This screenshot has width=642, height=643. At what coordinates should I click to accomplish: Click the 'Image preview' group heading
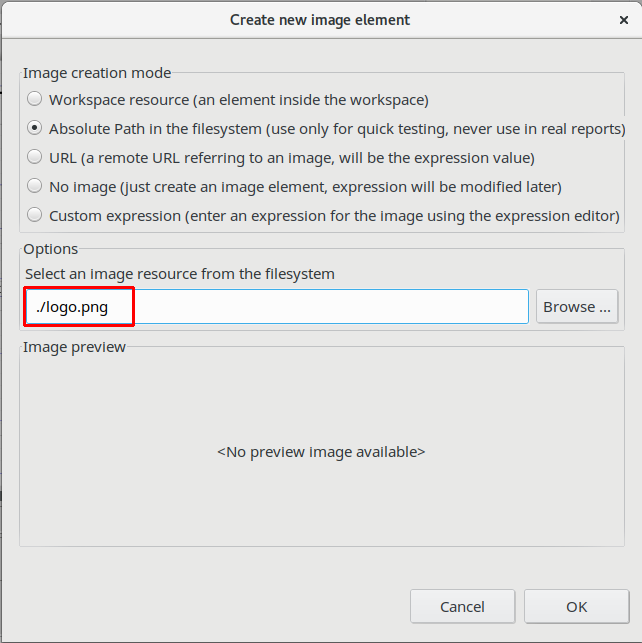tap(74, 347)
